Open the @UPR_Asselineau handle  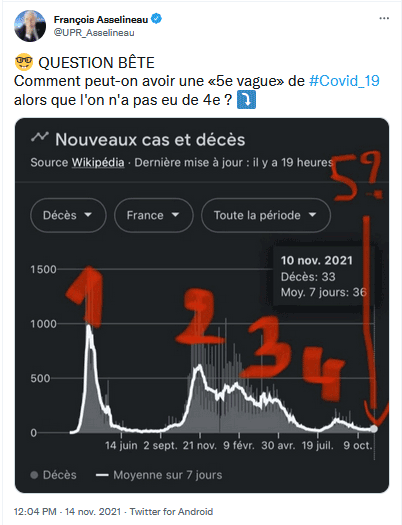coord(94,33)
